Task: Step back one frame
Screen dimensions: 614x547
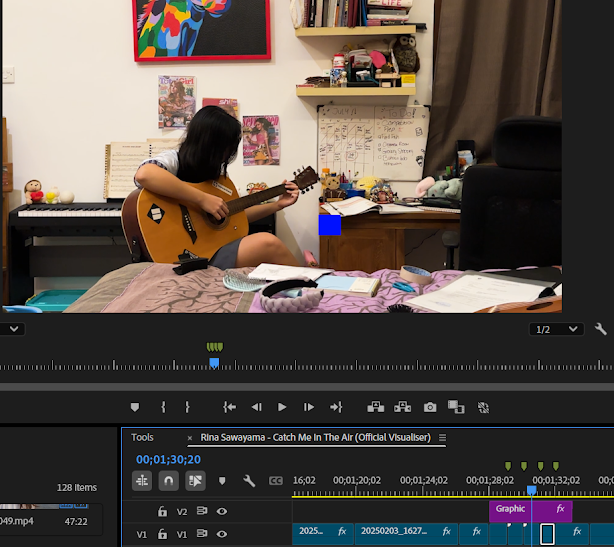Action: pyautogui.click(x=256, y=407)
